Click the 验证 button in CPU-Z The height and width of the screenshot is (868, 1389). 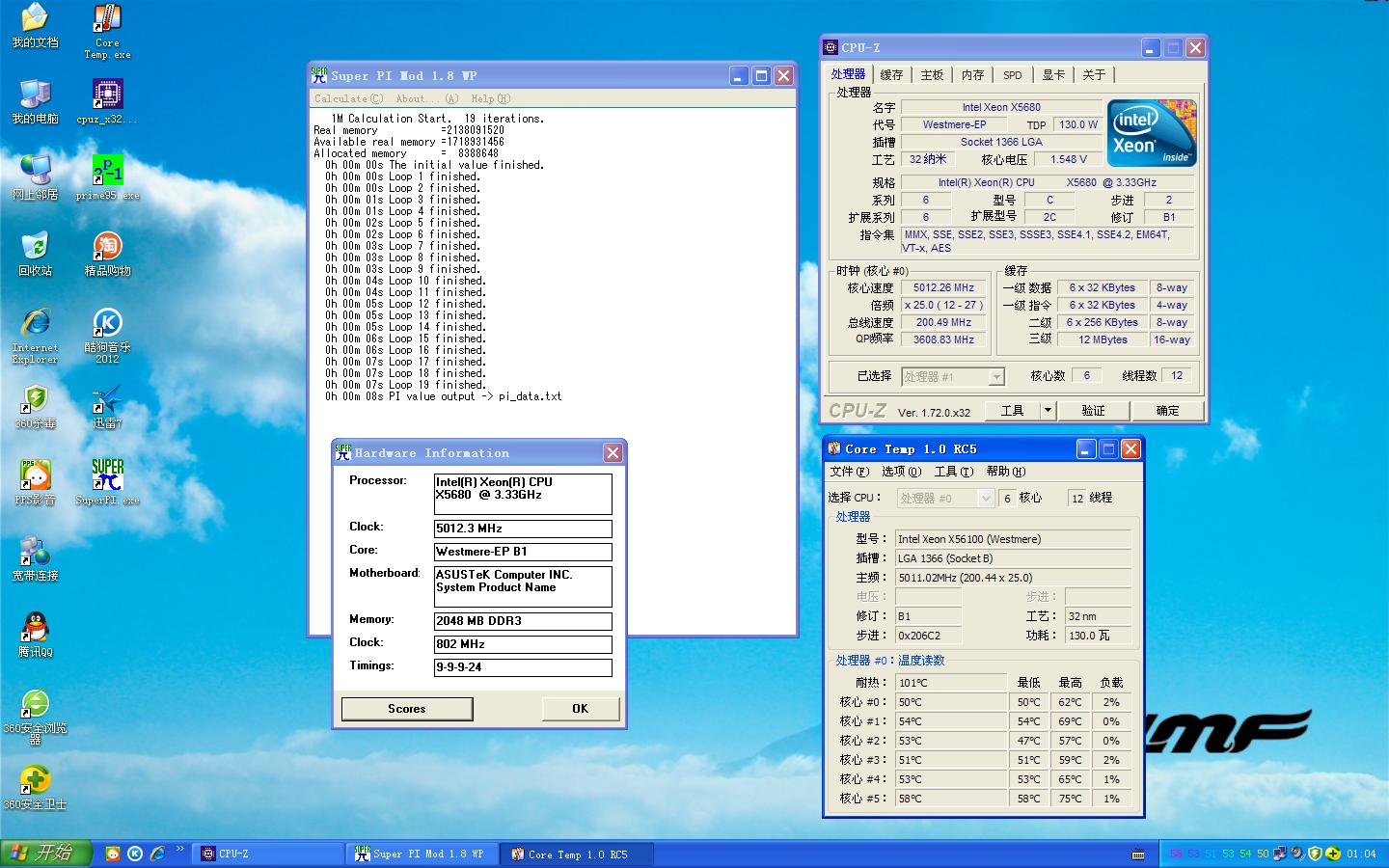pos(1093,410)
